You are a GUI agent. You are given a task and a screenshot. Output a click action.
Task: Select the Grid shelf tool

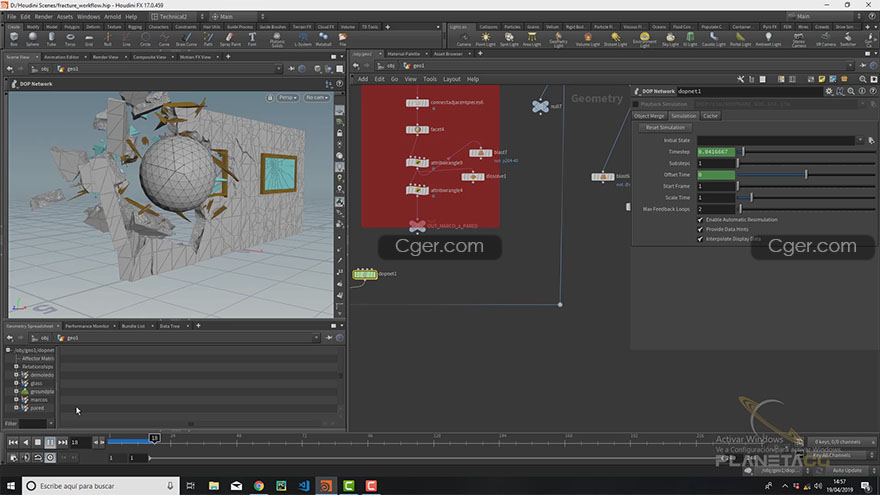[89, 39]
